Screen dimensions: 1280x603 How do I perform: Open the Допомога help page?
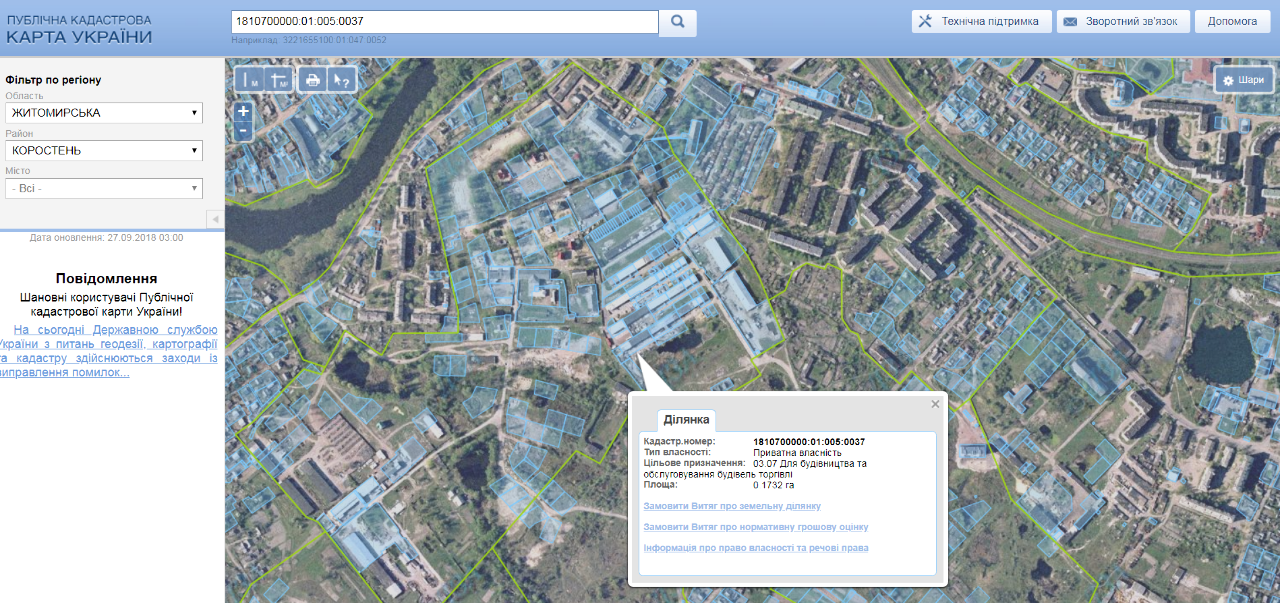point(1232,21)
